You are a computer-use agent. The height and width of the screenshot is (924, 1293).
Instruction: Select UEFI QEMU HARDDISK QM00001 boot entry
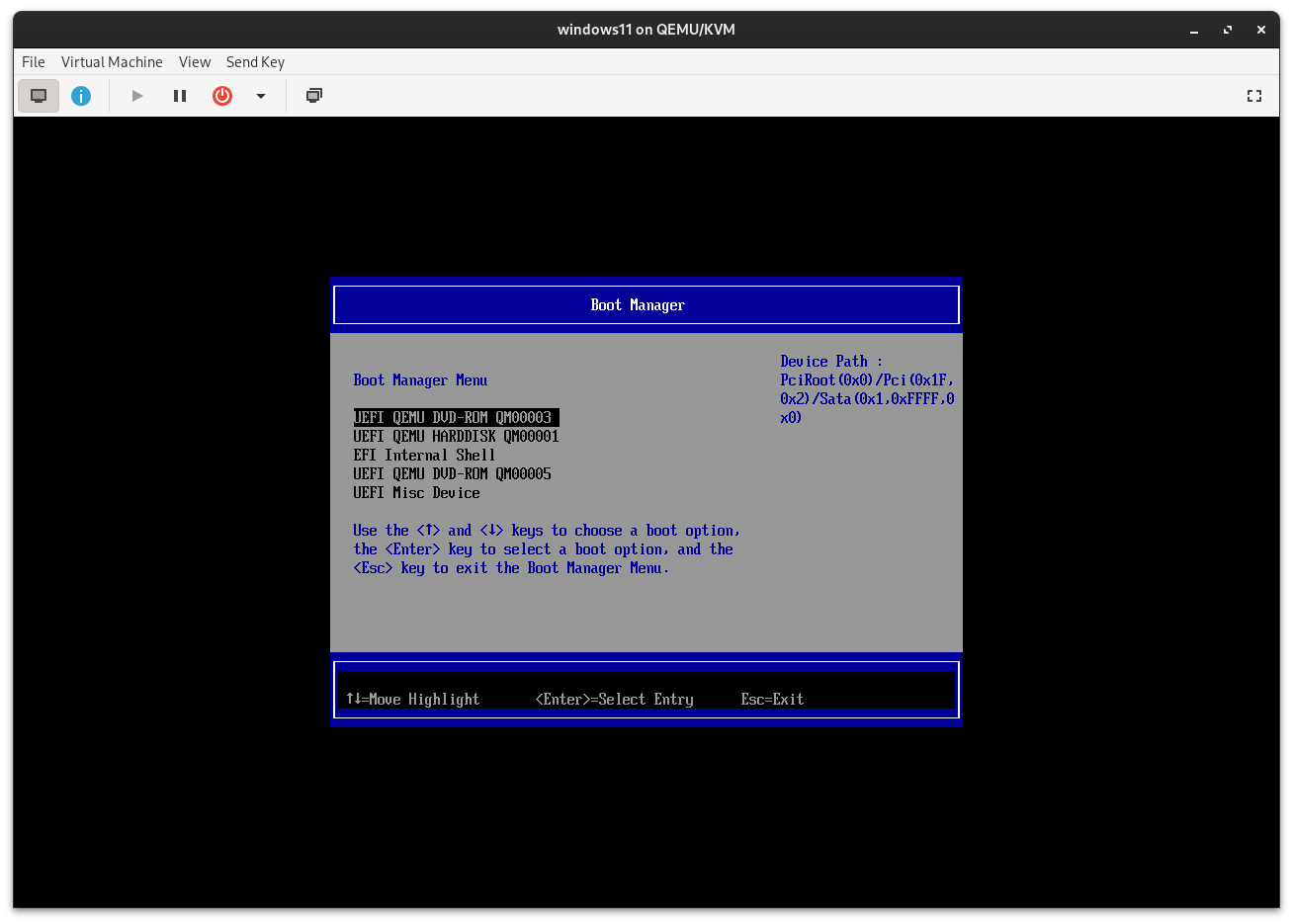click(456, 437)
